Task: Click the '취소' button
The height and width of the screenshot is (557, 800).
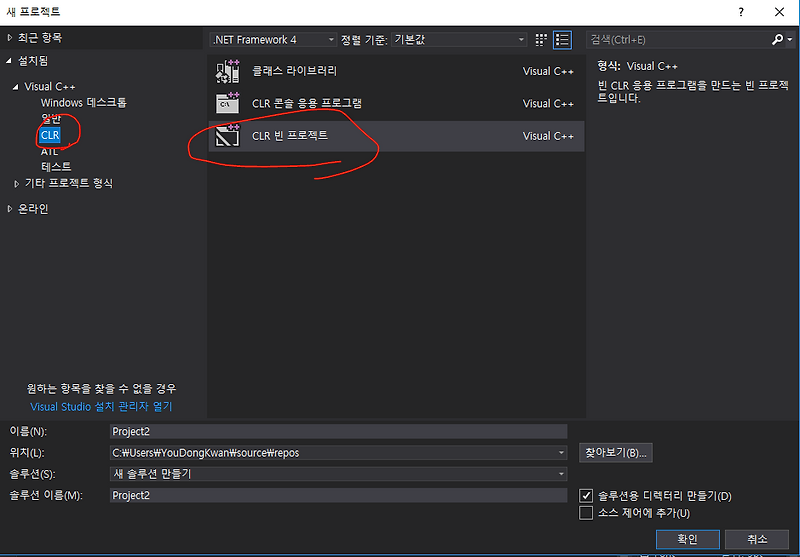Action: (757, 539)
